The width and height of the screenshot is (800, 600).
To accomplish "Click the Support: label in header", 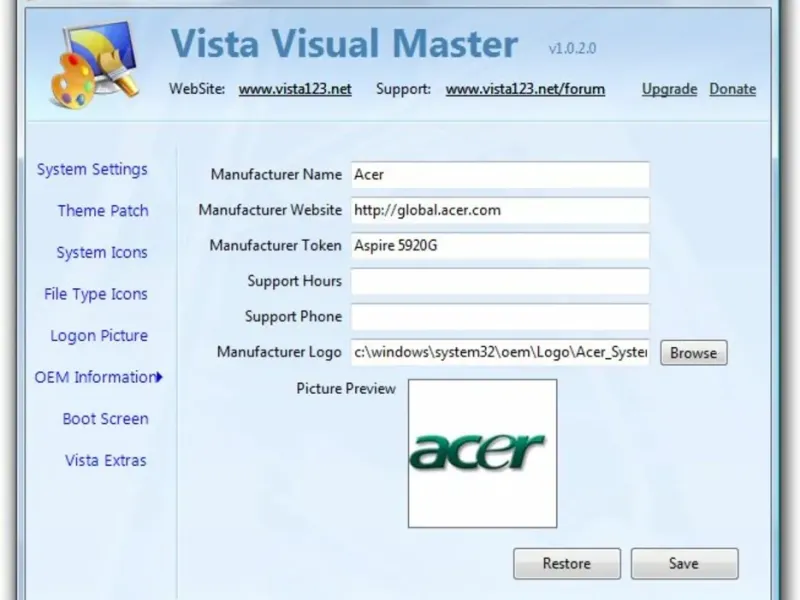I will pos(404,89).
